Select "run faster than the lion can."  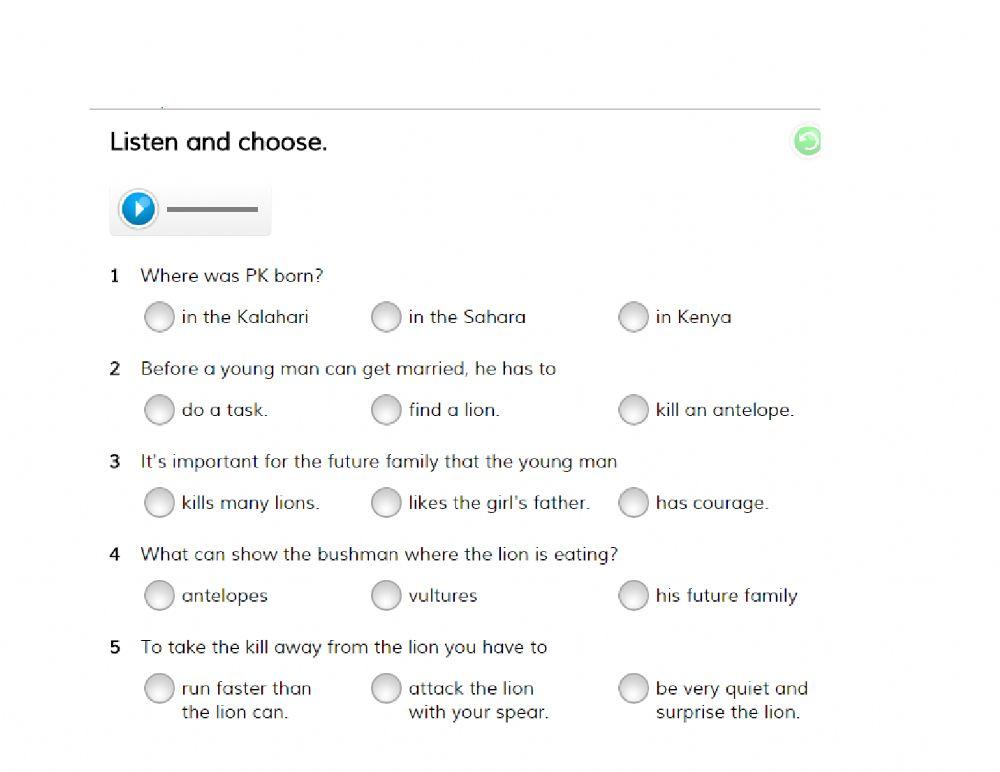(x=159, y=688)
